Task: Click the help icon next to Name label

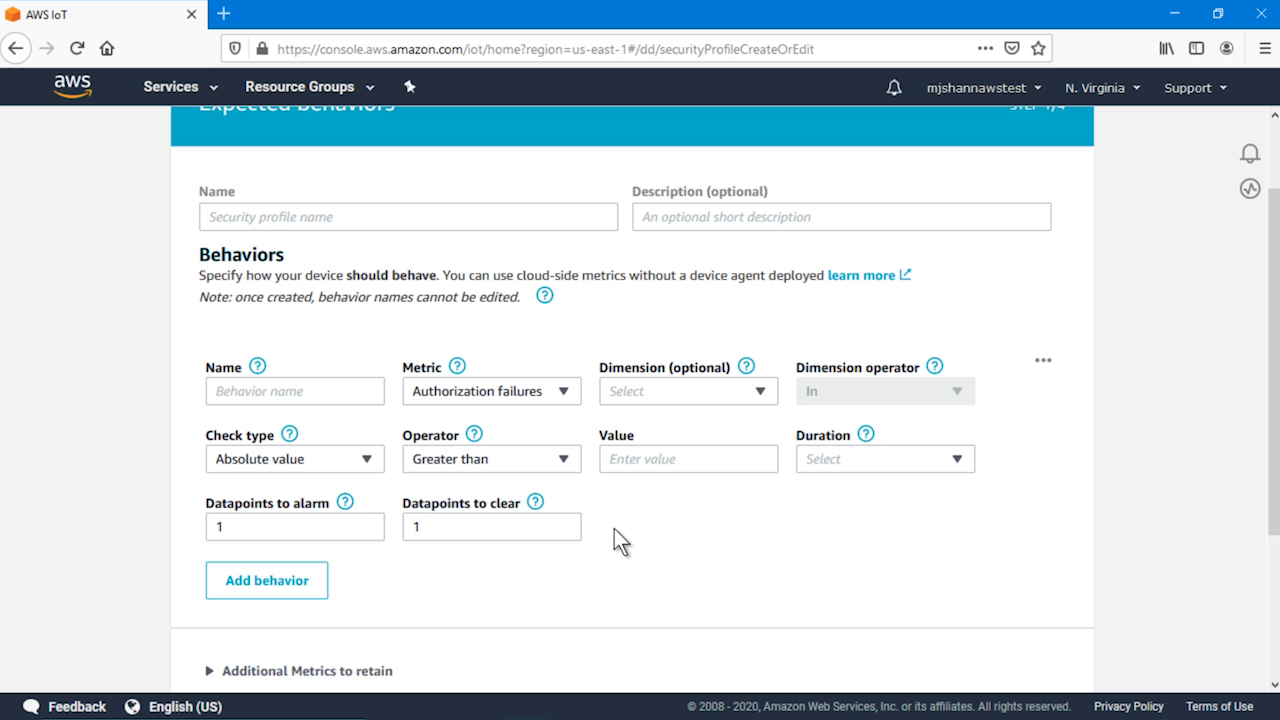Action: click(257, 366)
